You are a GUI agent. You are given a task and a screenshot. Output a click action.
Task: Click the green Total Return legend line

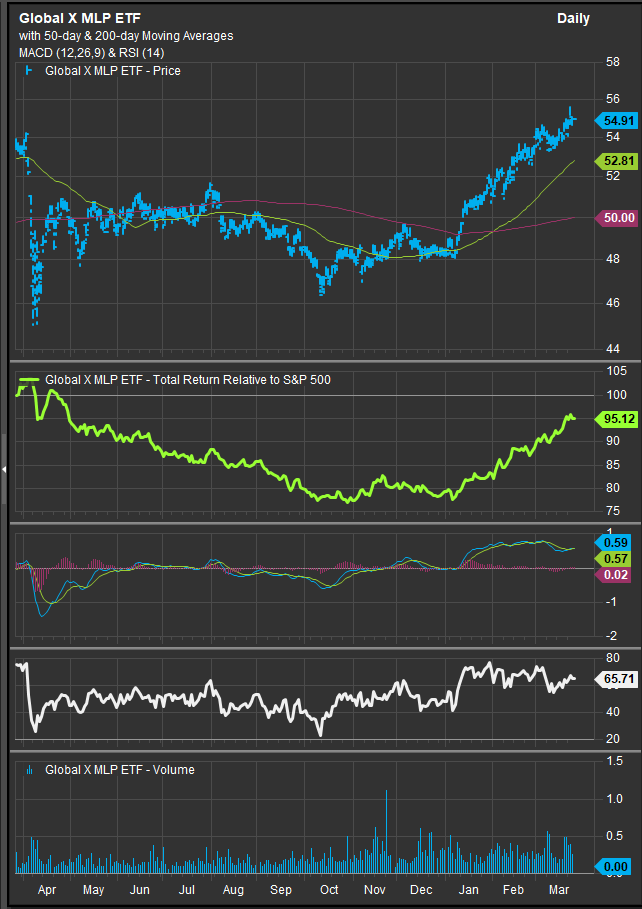pos(29,380)
